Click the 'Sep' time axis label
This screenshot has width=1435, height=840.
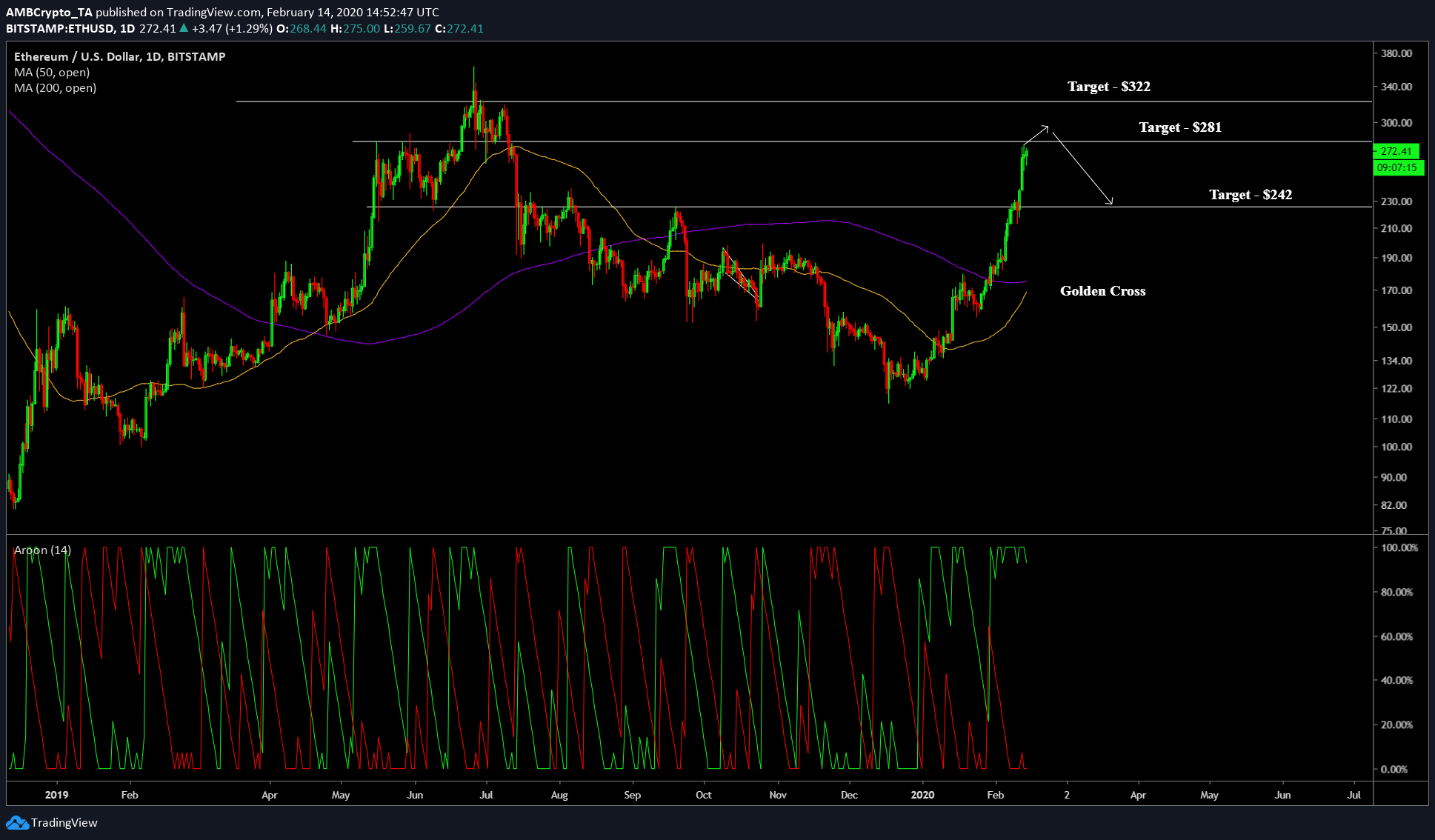[x=632, y=795]
